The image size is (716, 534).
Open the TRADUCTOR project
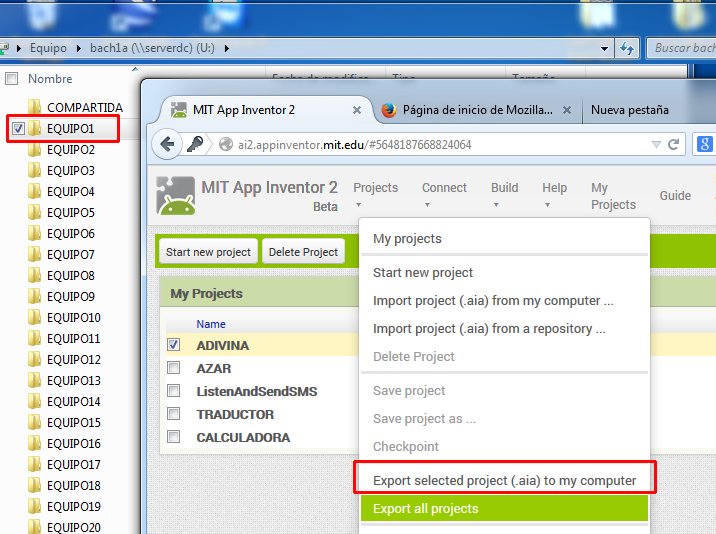[x=235, y=414]
